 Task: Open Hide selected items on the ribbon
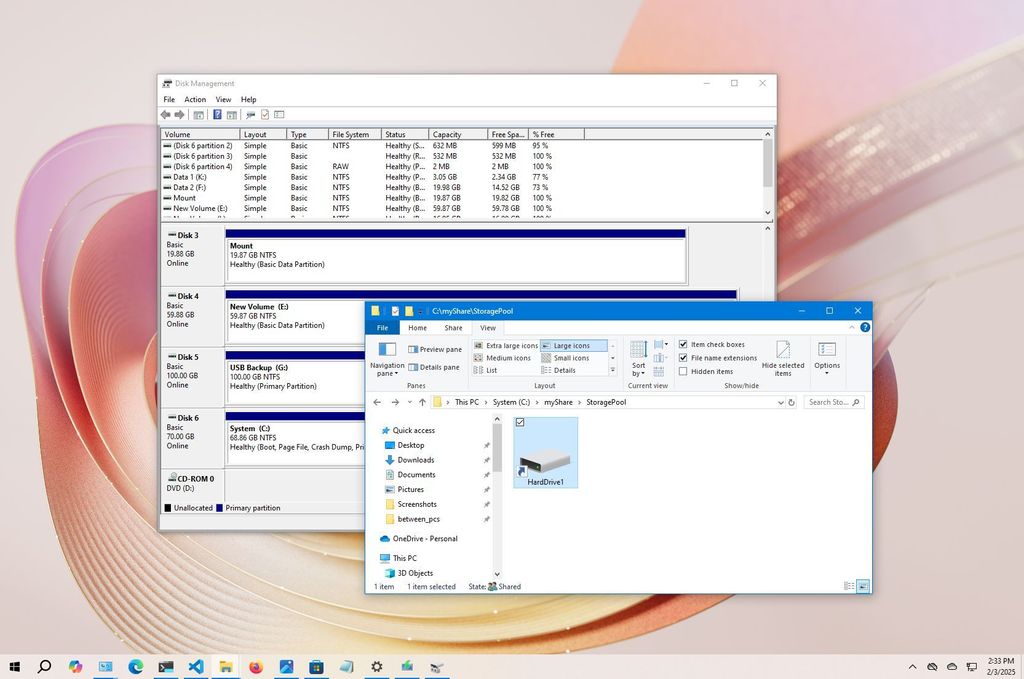pos(782,360)
